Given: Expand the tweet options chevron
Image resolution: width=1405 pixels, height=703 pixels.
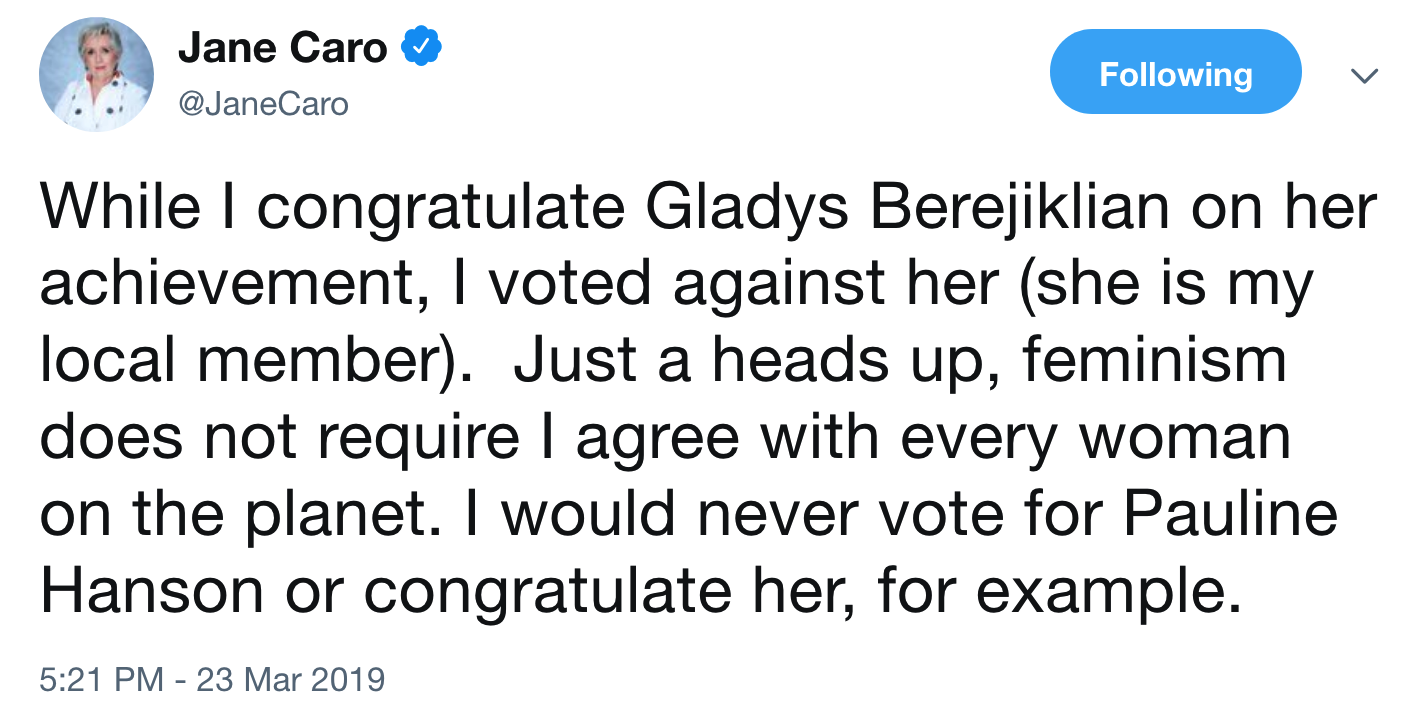Looking at the screenshot, I should 1364,75.
